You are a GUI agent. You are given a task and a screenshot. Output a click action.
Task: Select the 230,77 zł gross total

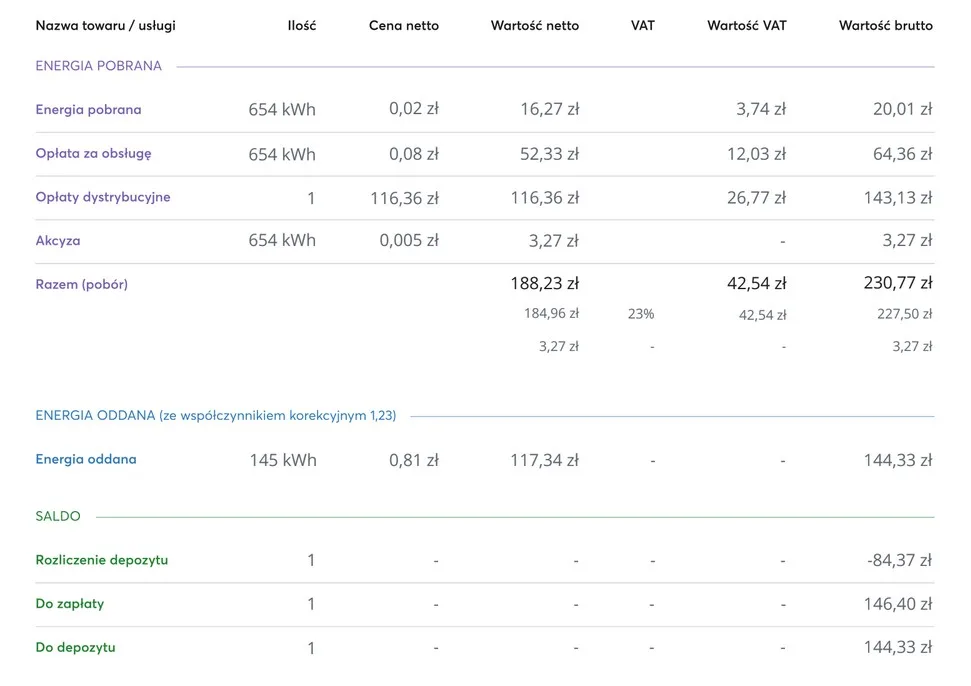(x=898, y=284)
